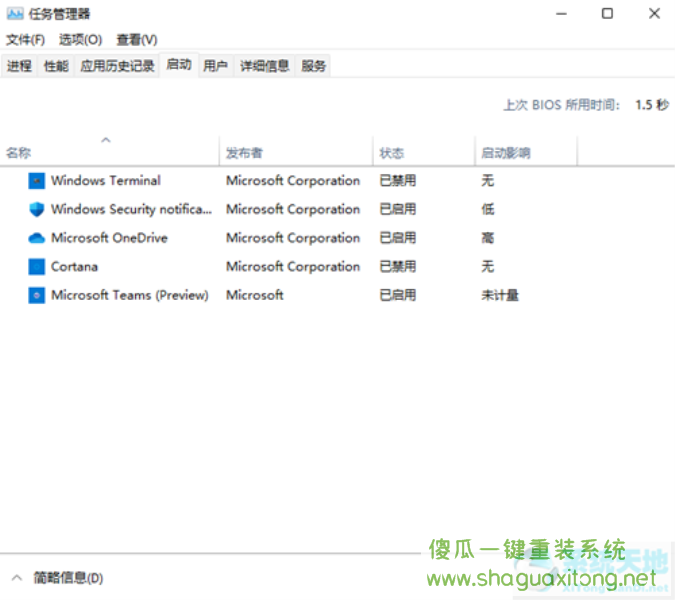This screenshot has height=600, width=675.
Task: Open the 文件(F) menu
Action: tap(25, 40)
